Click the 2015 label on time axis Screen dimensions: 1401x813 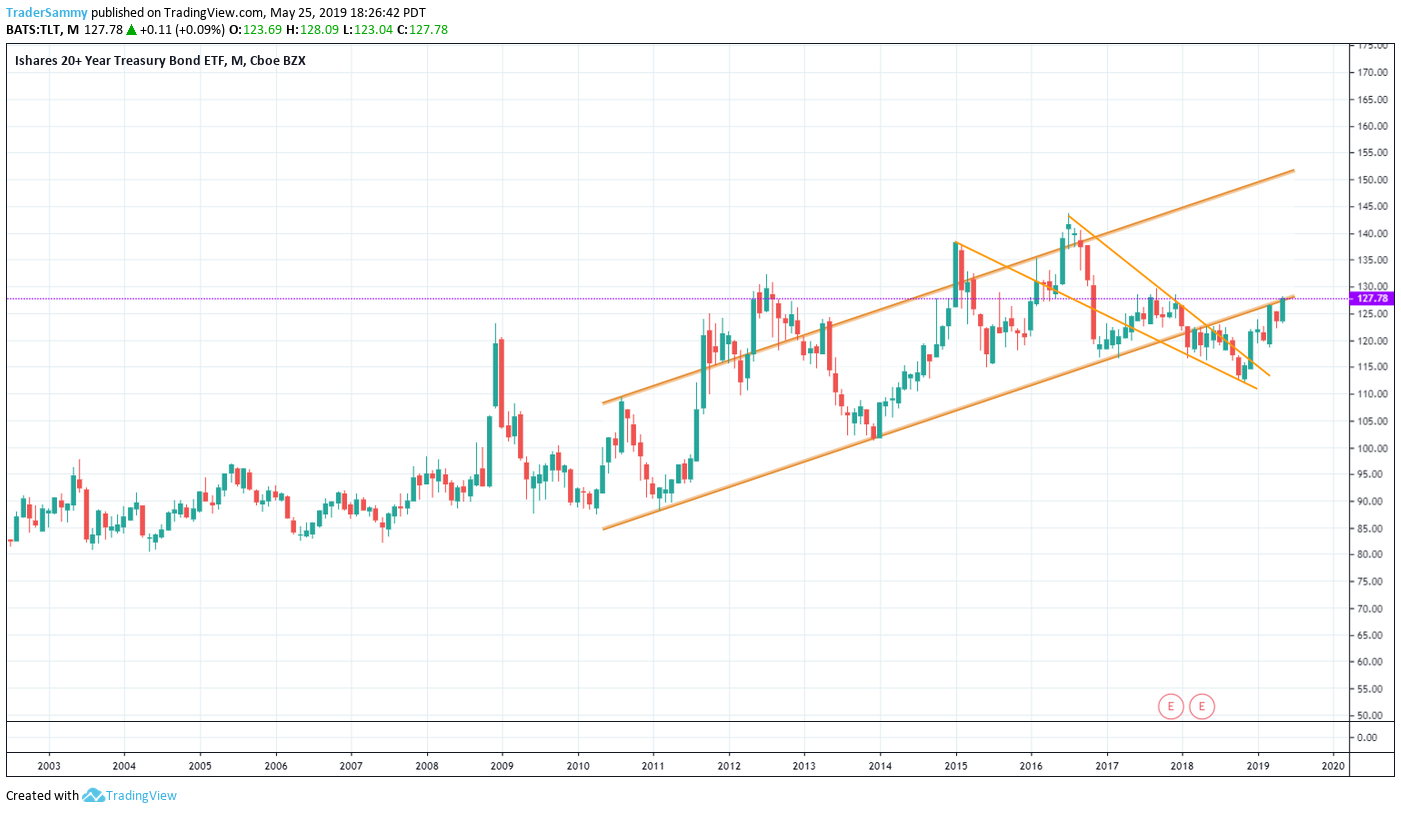[956, 766]
